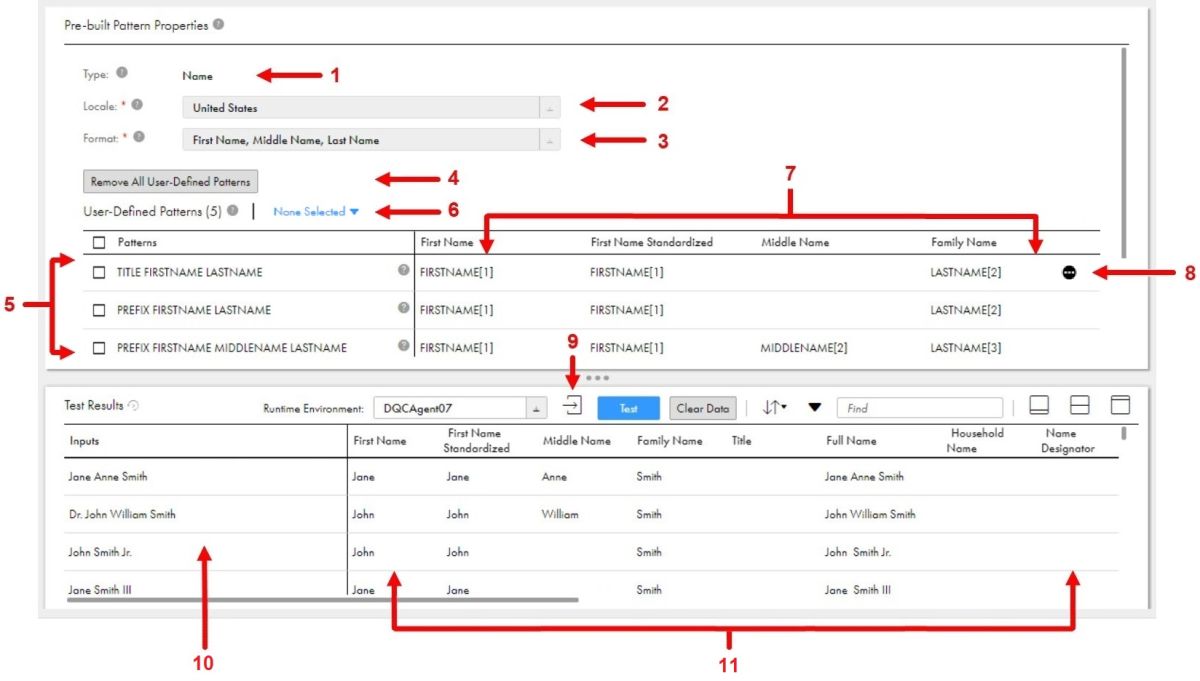This screenshot has height=681, width=1200.
Task: Click the Anne middle name result cell
Action: [554, 477]
